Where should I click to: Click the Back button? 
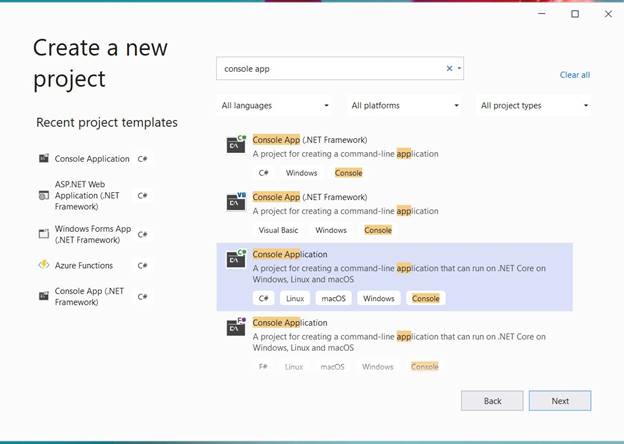(x=492, y=401)
